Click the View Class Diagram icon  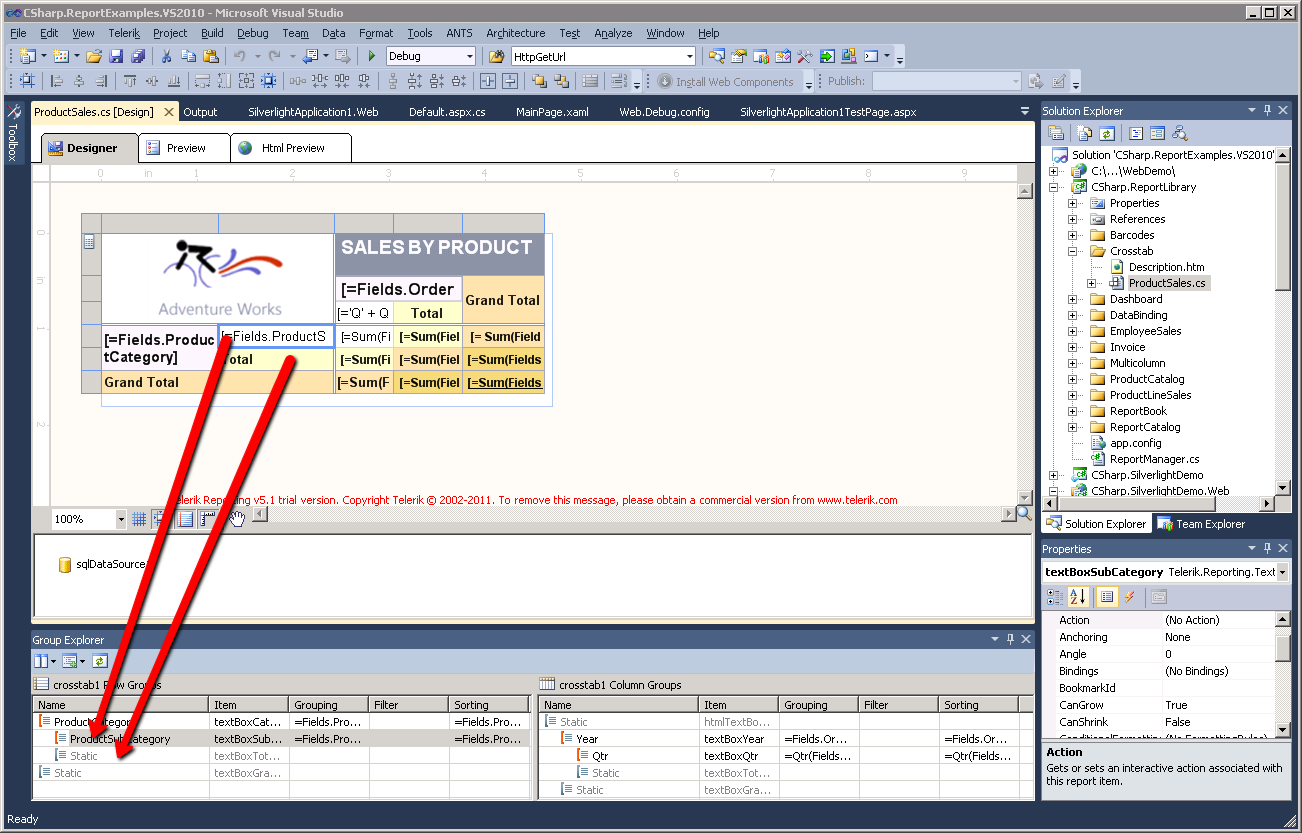click(x=1180, y=133)
